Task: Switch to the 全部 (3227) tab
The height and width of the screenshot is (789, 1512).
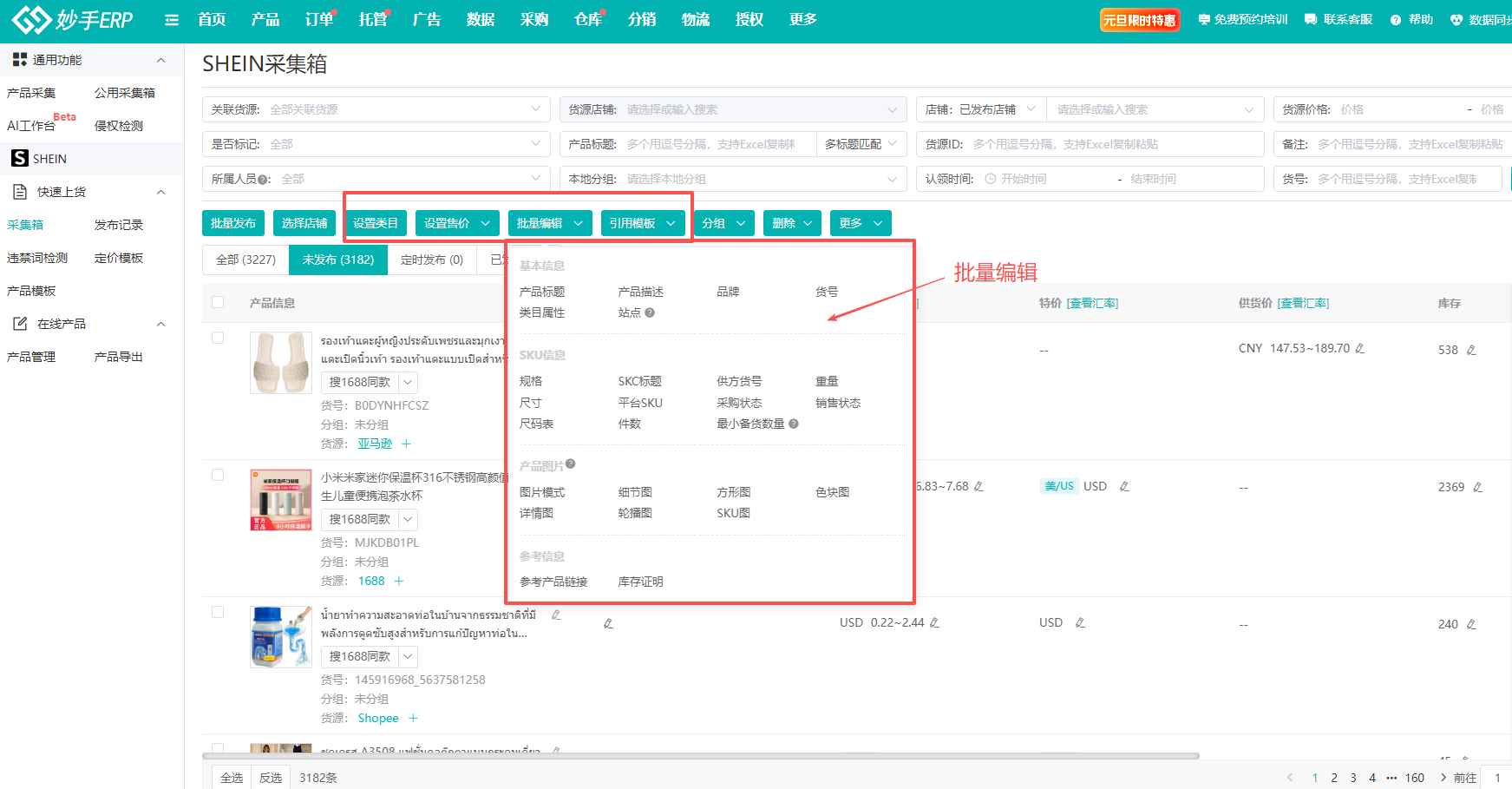Action: pyautogui.click(x=245, y=260)
